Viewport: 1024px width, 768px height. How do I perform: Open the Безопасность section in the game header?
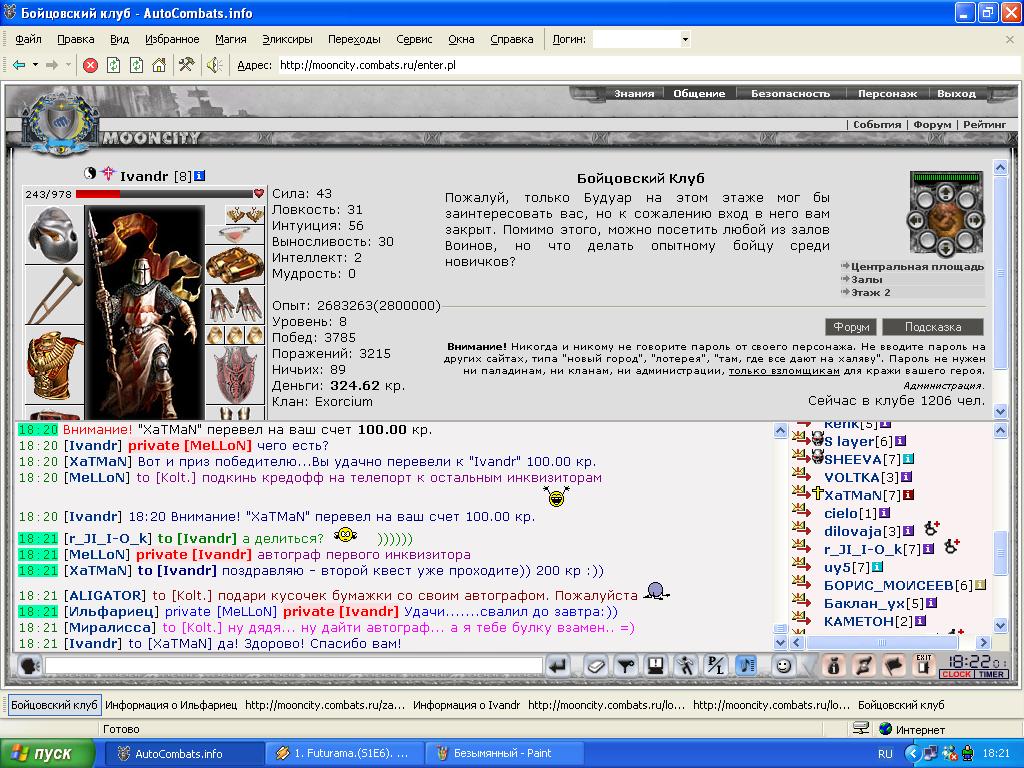790,93
